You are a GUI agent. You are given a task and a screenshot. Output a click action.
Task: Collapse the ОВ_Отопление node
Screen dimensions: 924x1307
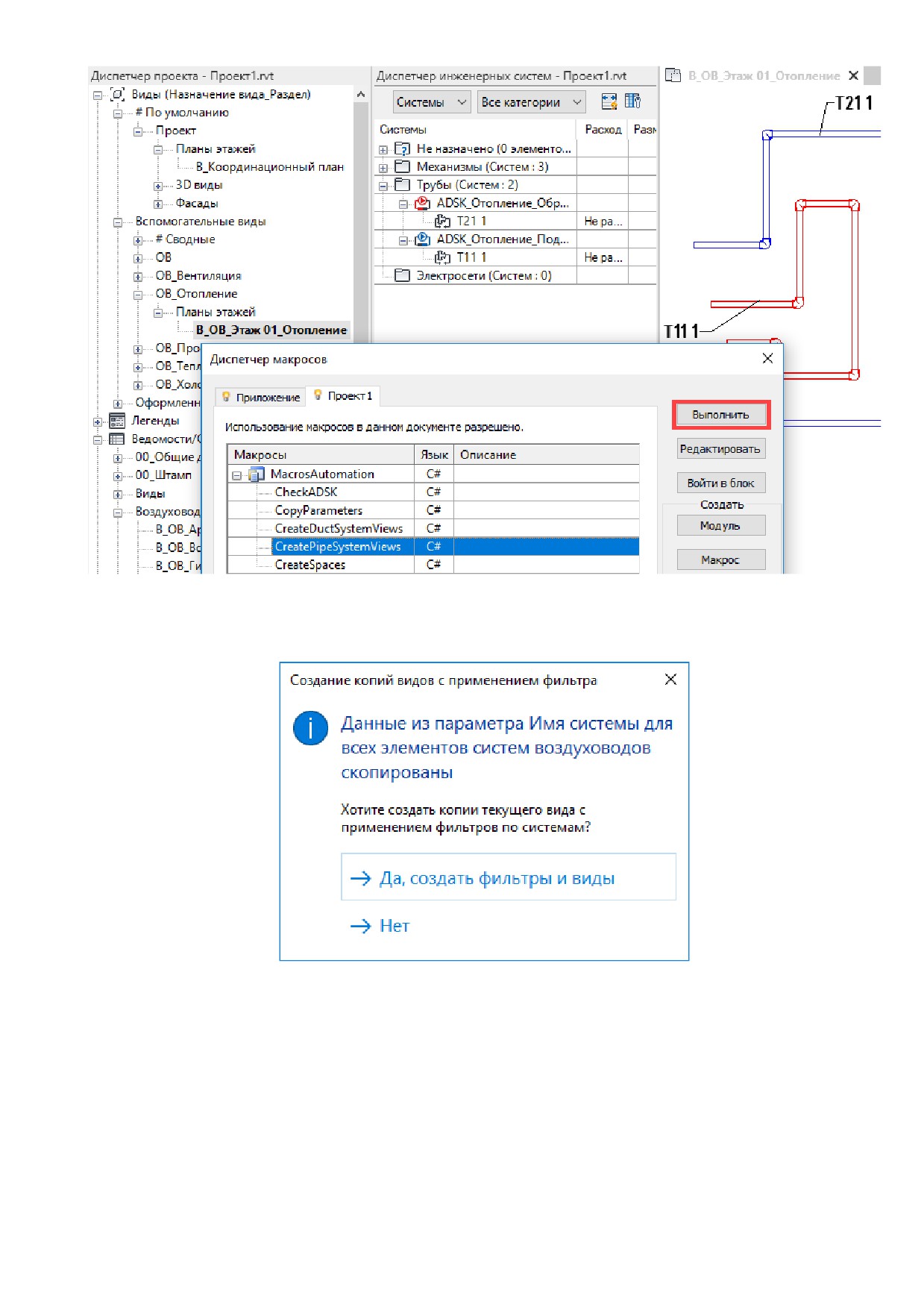pos(138,295)
